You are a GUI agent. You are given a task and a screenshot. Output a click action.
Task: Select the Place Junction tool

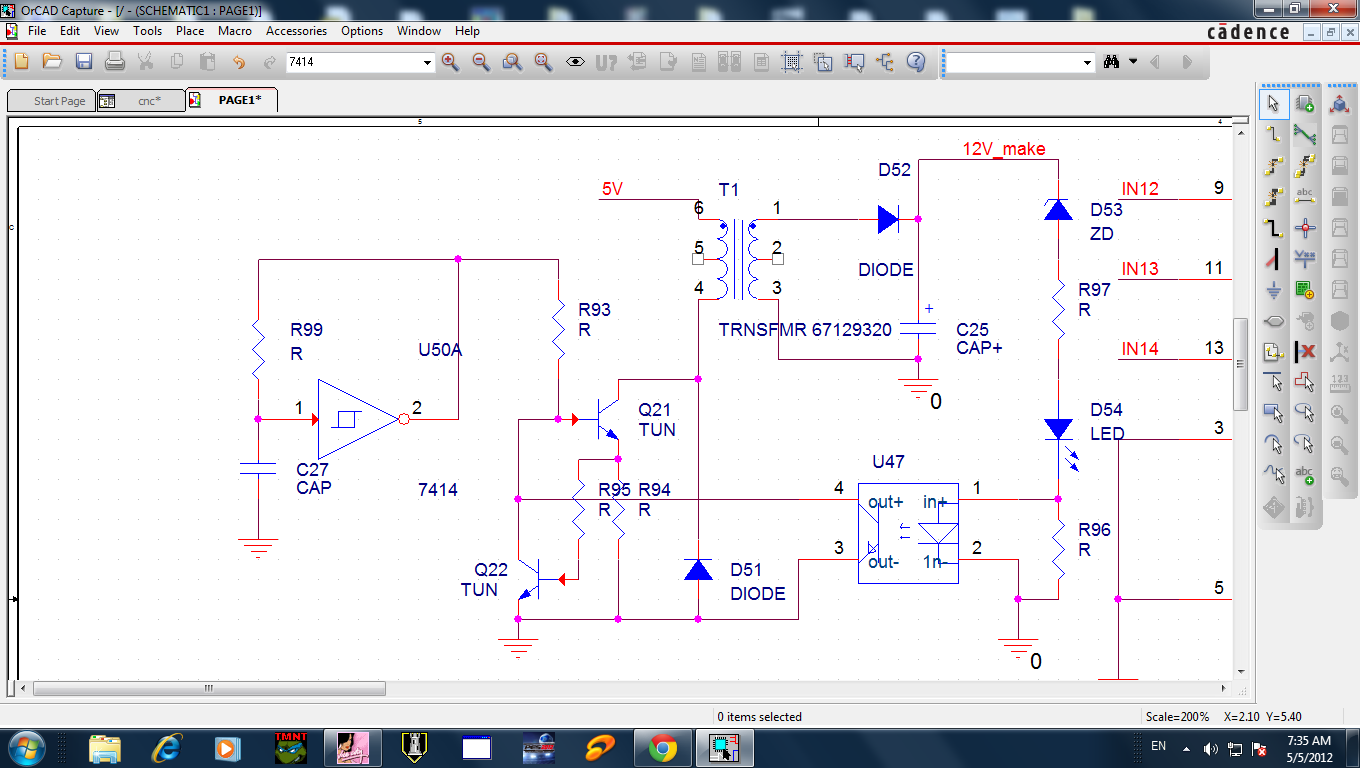coord(1304,228)
